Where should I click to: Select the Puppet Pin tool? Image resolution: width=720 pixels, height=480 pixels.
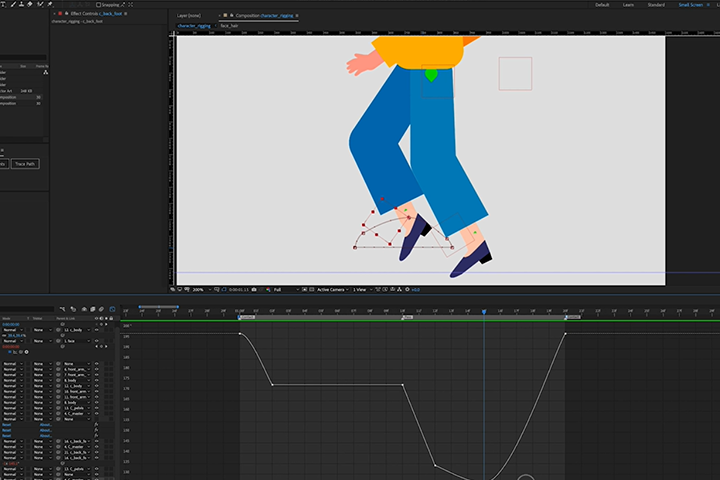[50, 5]
